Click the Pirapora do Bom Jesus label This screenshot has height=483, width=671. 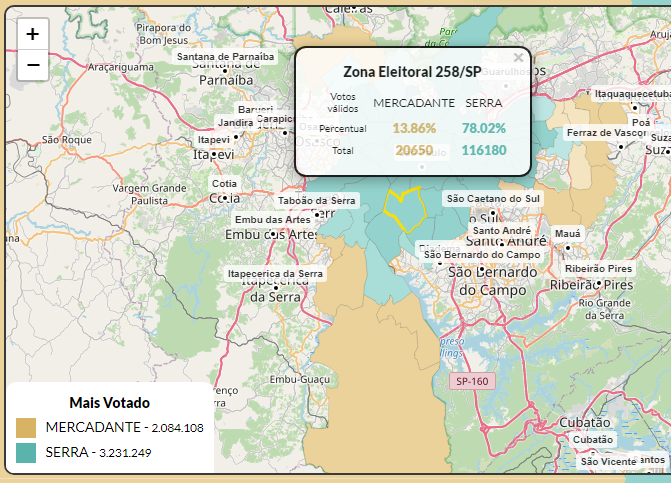[163, 34]
